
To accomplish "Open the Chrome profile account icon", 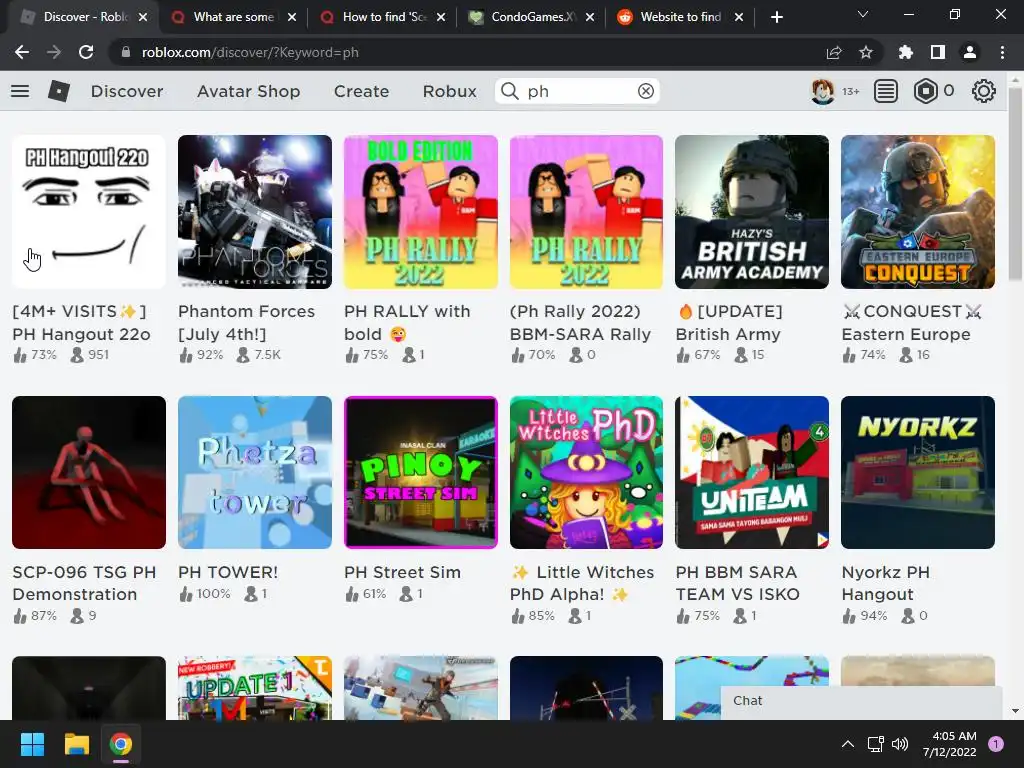I will pos(970,52).
